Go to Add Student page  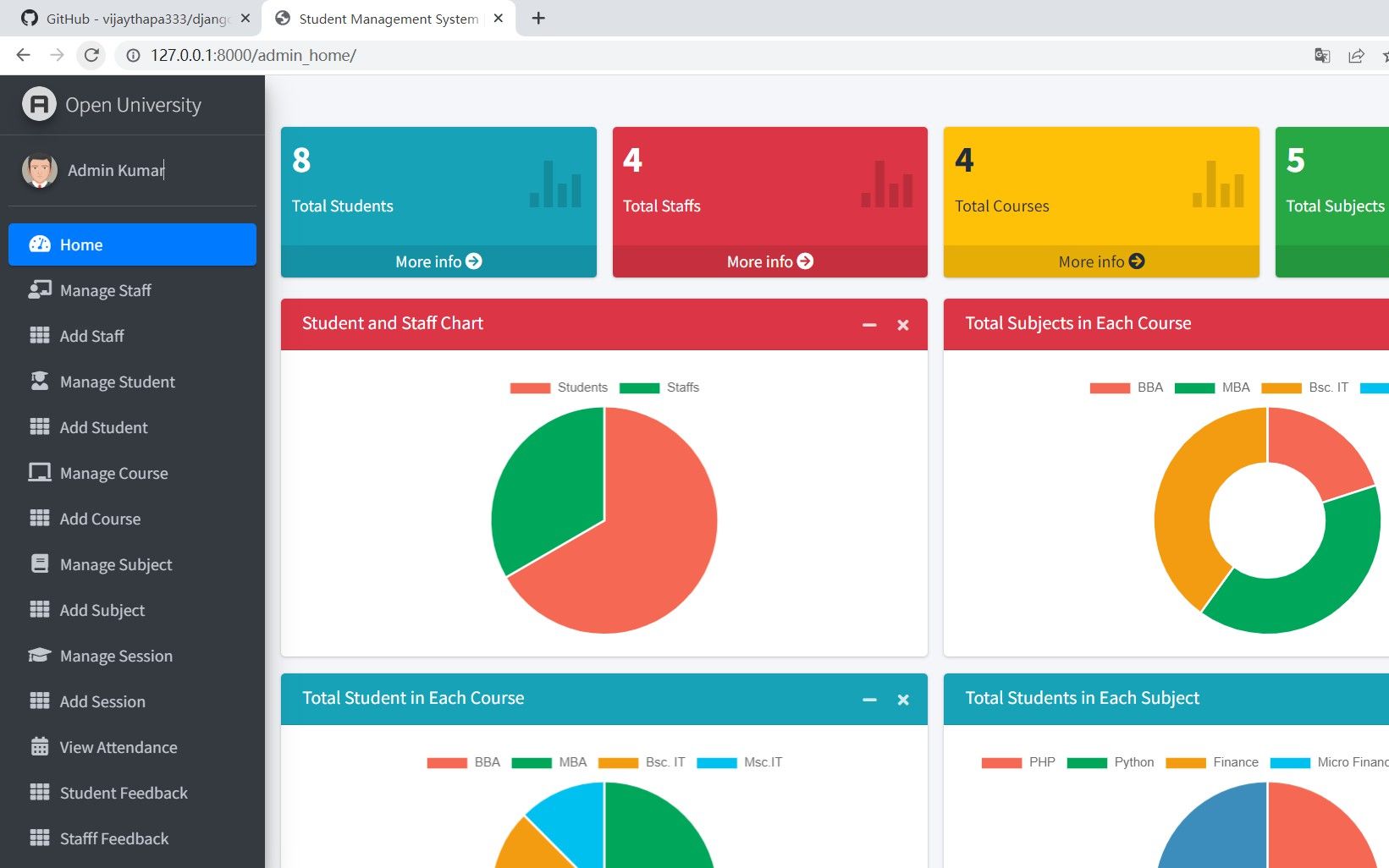click(132, 427)
